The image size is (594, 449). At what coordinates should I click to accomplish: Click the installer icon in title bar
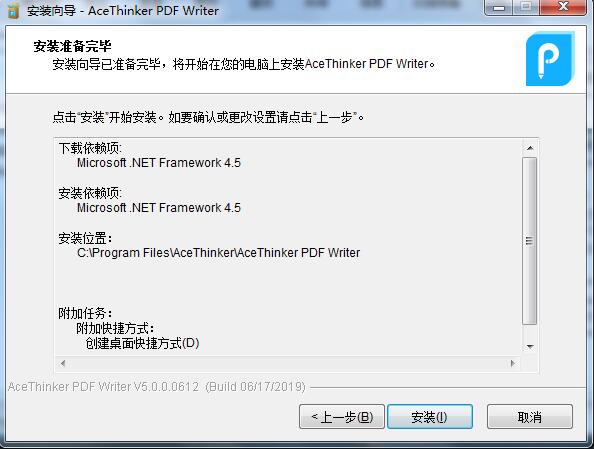pos(13,11)
